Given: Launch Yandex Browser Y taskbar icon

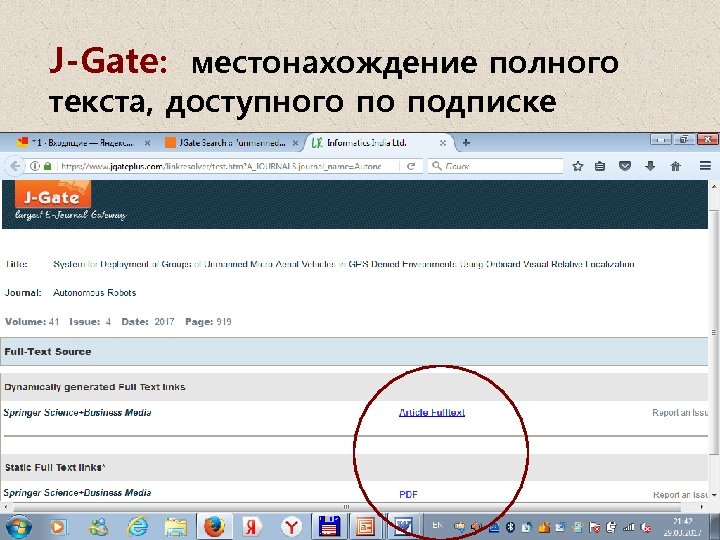Looking at the screenshot, I should [x=291, y=527].
